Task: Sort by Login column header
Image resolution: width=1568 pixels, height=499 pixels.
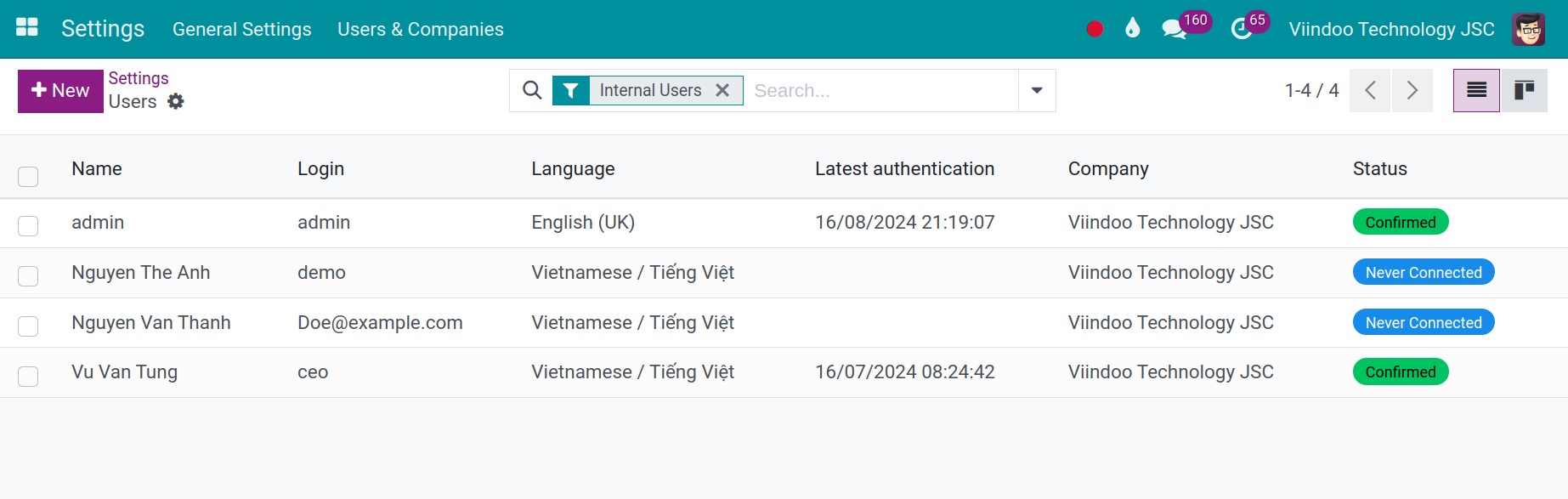Action: [320, 168]
